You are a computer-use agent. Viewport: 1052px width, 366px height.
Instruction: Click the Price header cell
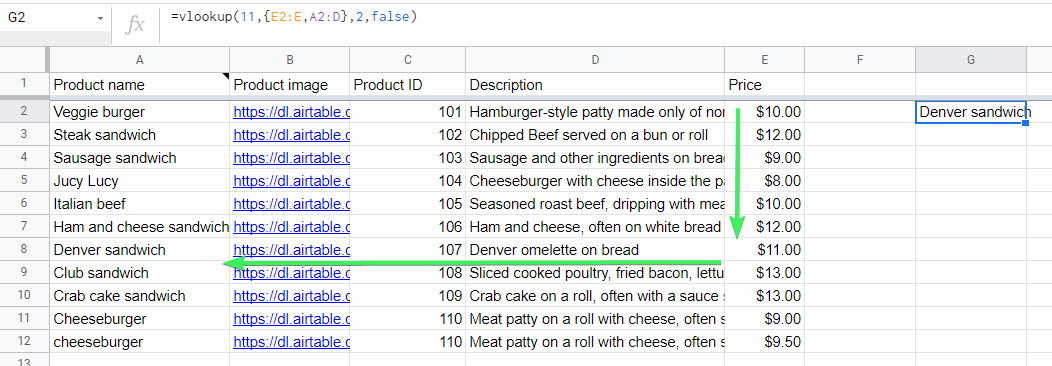(764, 84)
